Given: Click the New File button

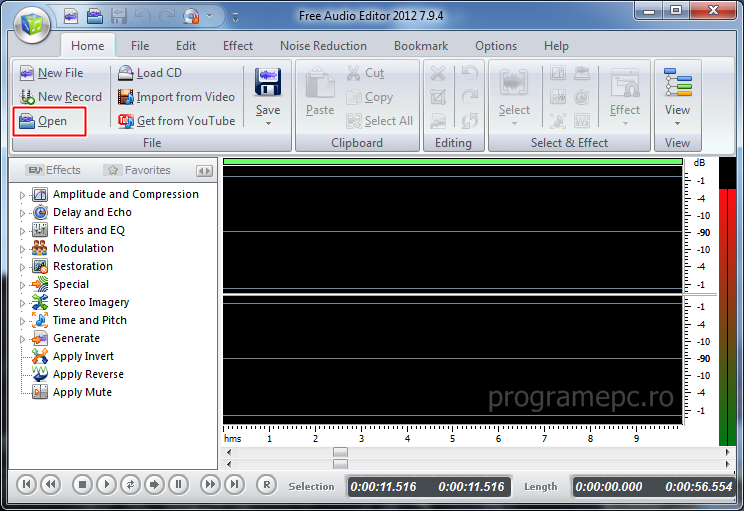Looking at the screenshot, I should coord(51,73).
